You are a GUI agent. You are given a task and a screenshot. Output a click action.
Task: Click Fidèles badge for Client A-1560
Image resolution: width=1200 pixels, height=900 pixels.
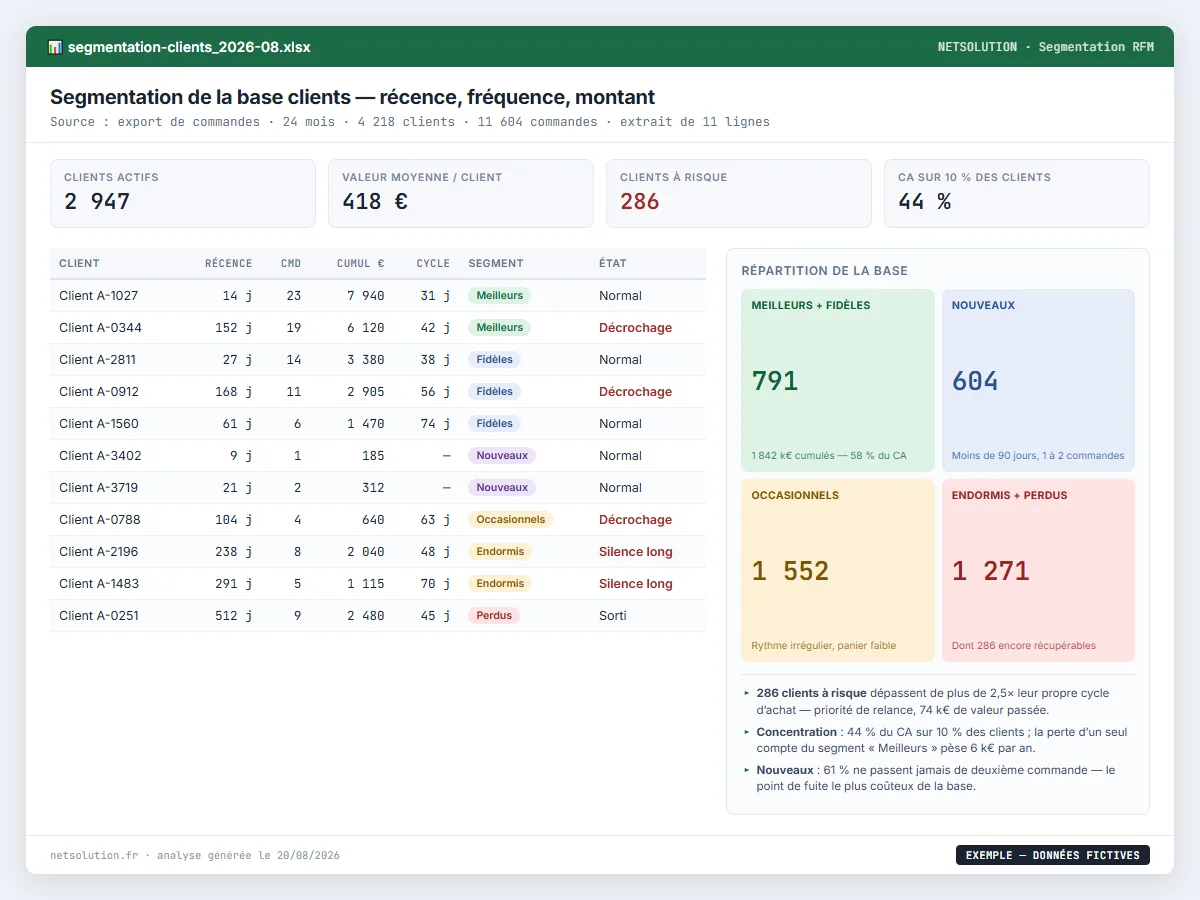pyautogui.click(x=494, y=424)
